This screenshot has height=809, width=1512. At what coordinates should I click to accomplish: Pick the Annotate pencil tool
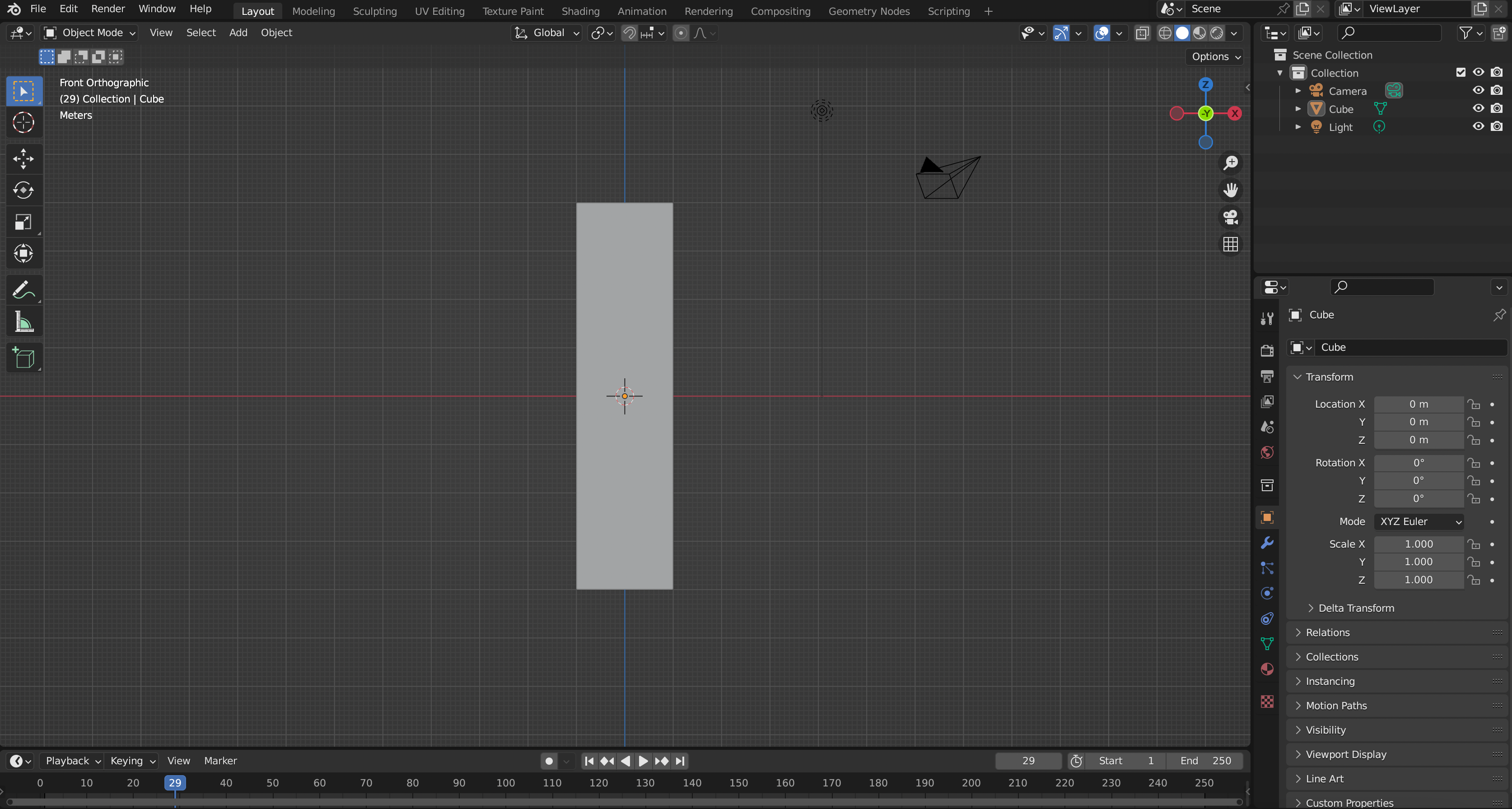click(x=23, y=290)
